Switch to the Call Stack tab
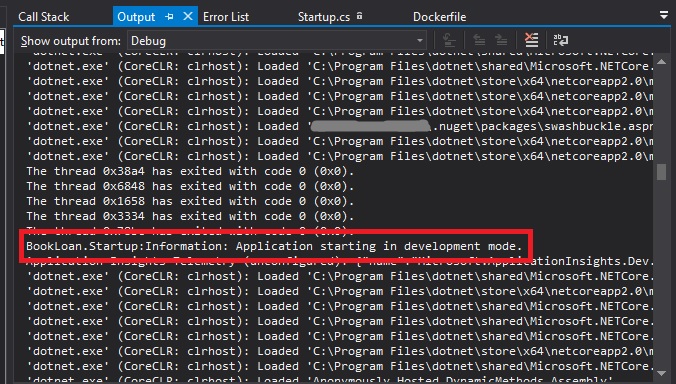Image resolution: width=676 pixels, height=384 pixels. 44,17
